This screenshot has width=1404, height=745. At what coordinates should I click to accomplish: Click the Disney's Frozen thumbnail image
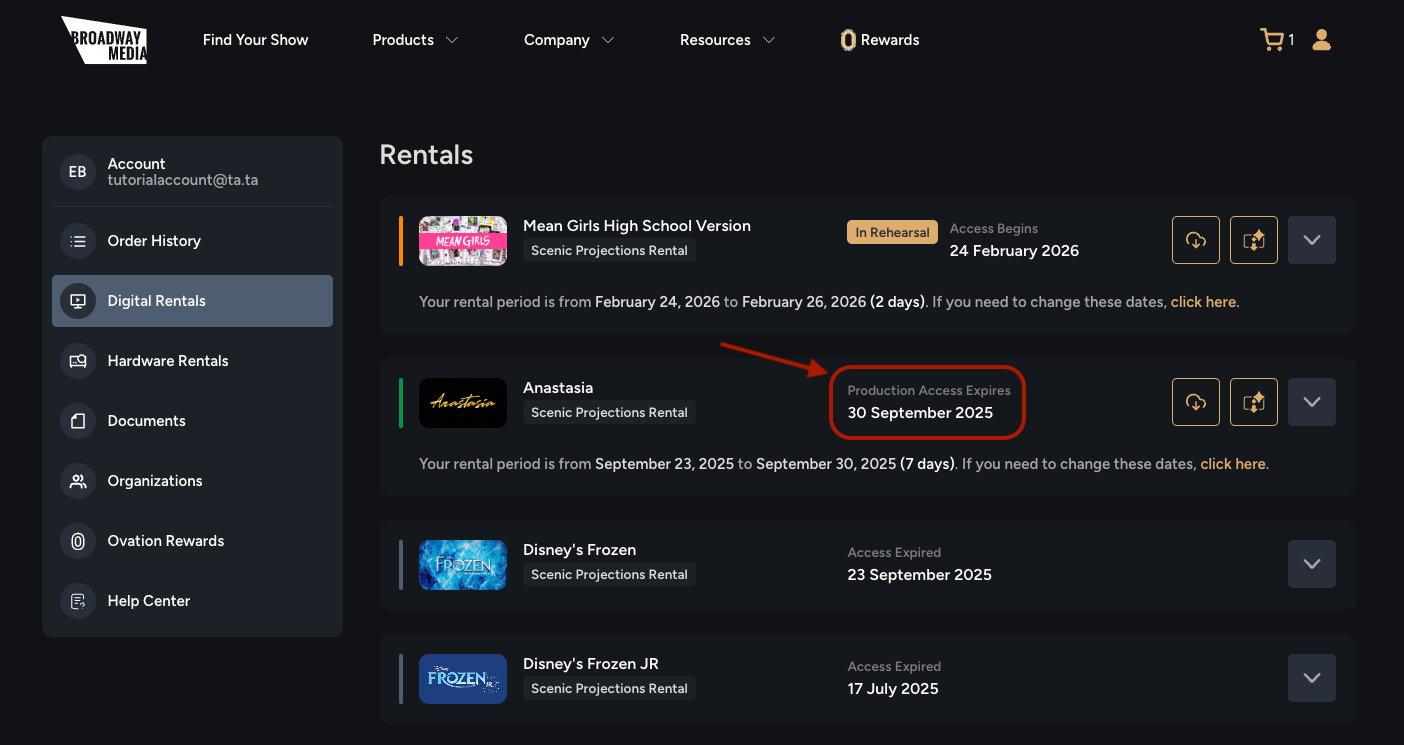tap(463, 564)
